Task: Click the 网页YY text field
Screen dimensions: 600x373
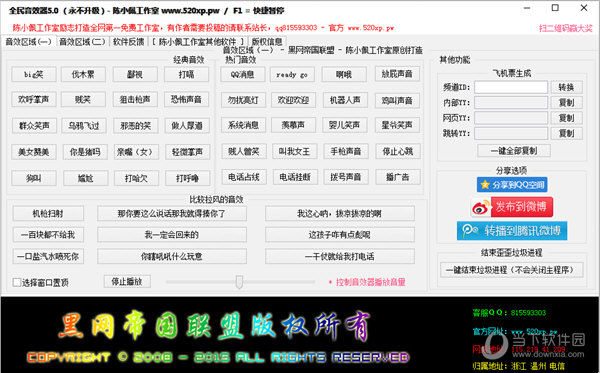Action: point(511,118)
